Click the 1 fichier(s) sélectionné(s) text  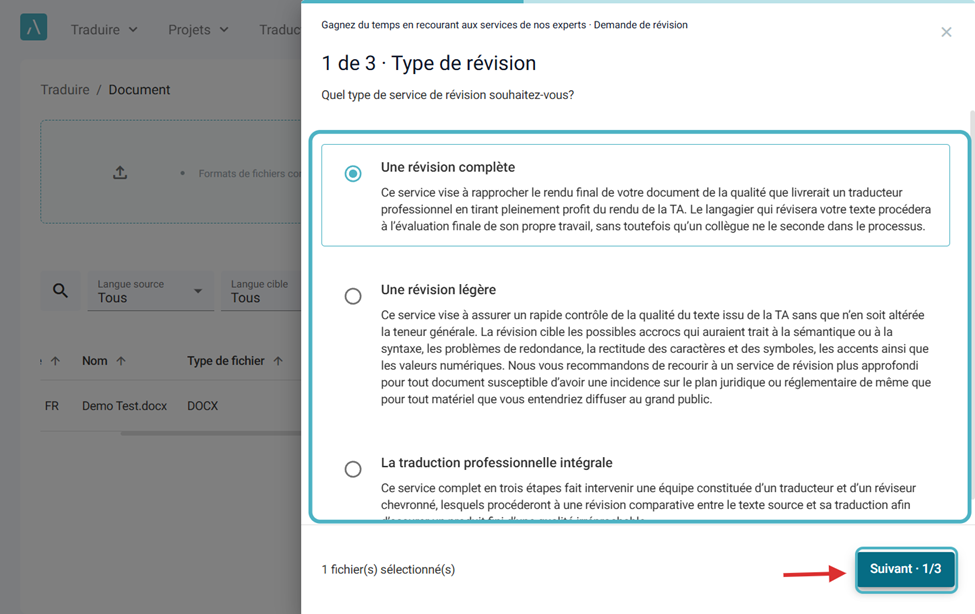389,569
